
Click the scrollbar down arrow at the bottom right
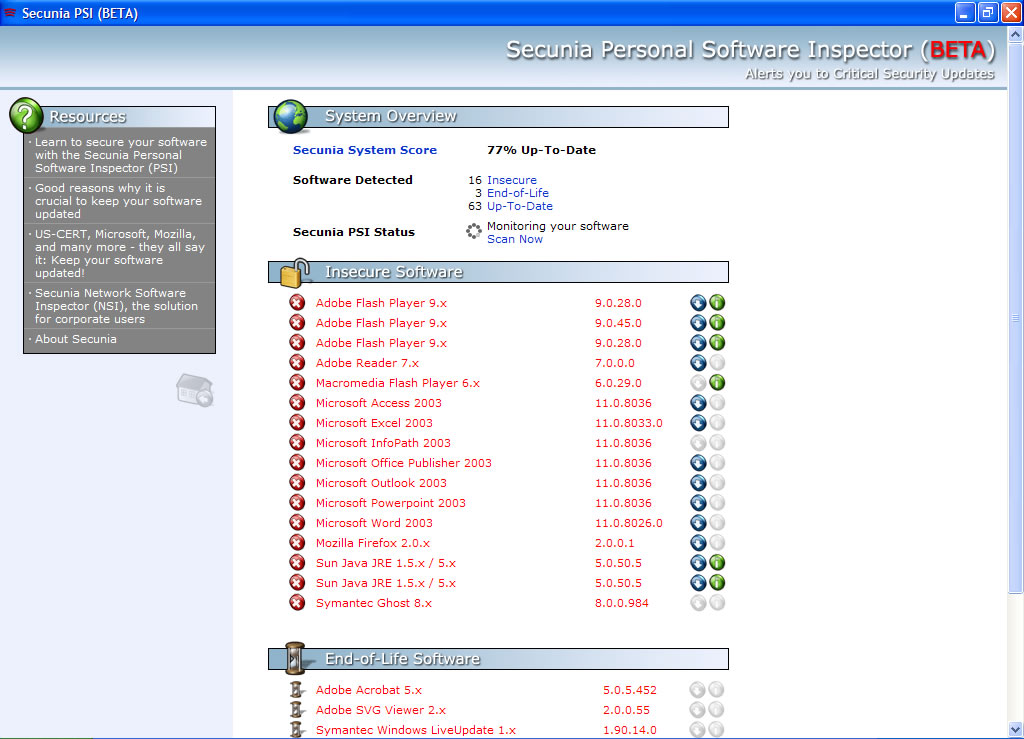click(x=1016, y=730)
